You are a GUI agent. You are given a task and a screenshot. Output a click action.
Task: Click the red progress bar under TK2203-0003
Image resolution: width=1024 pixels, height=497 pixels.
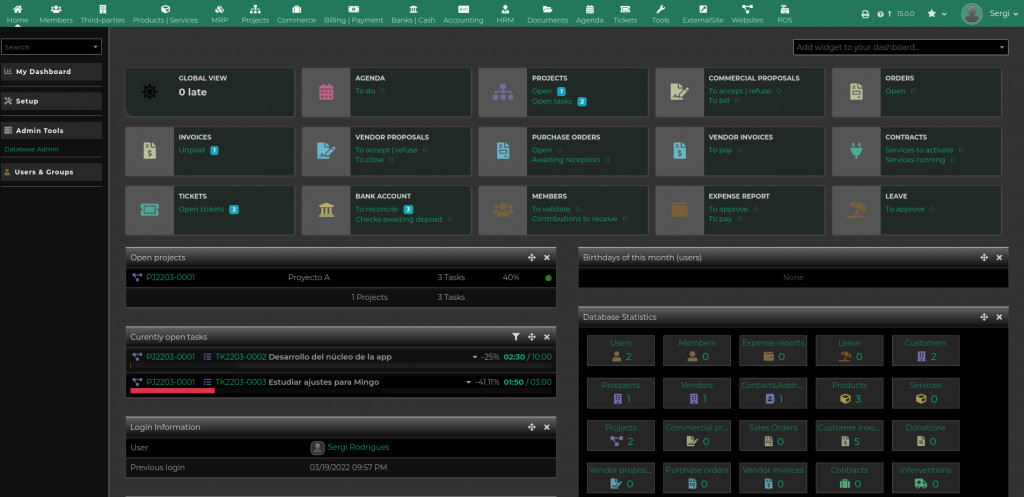click(173, 391)
